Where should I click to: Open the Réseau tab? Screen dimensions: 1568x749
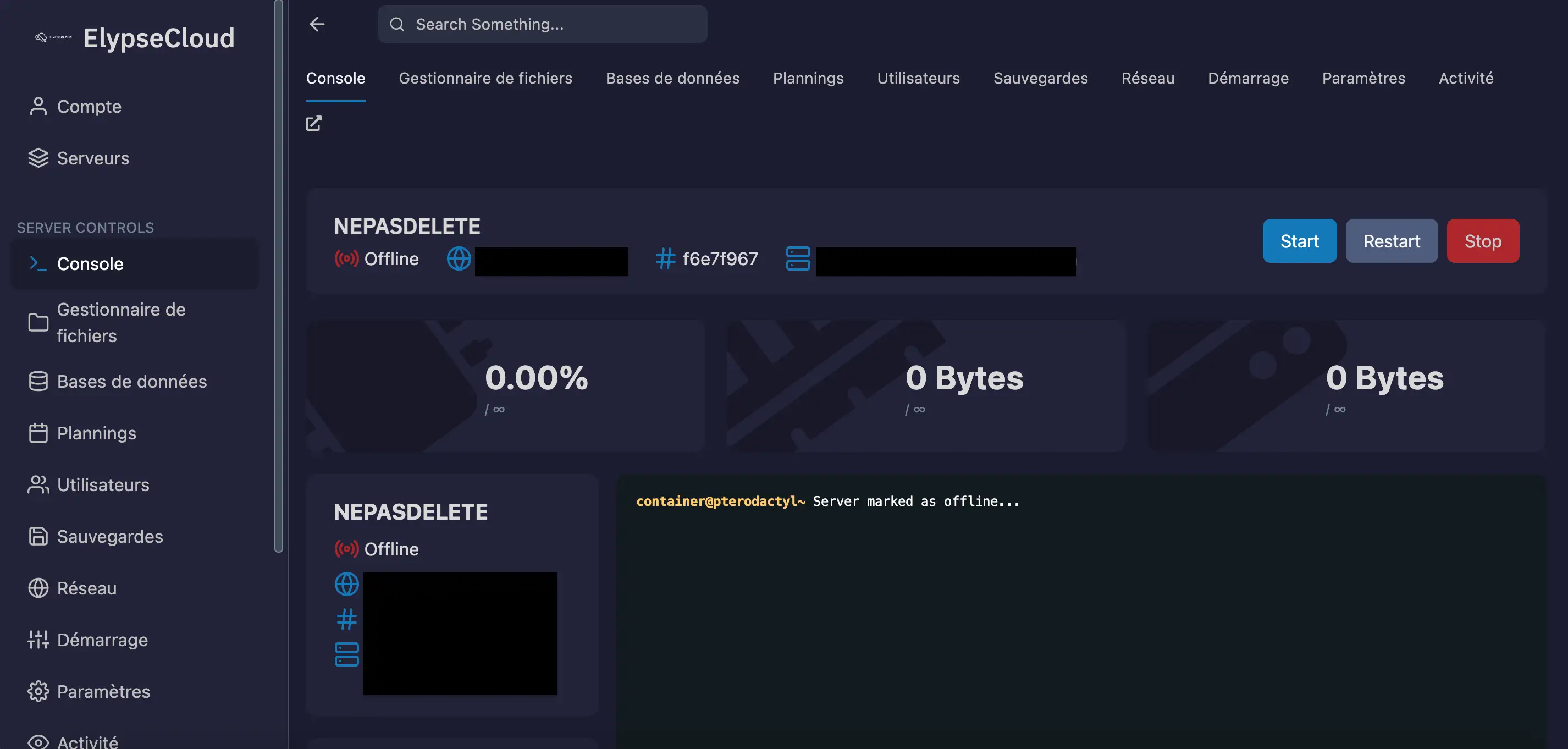coord(1147,79)
